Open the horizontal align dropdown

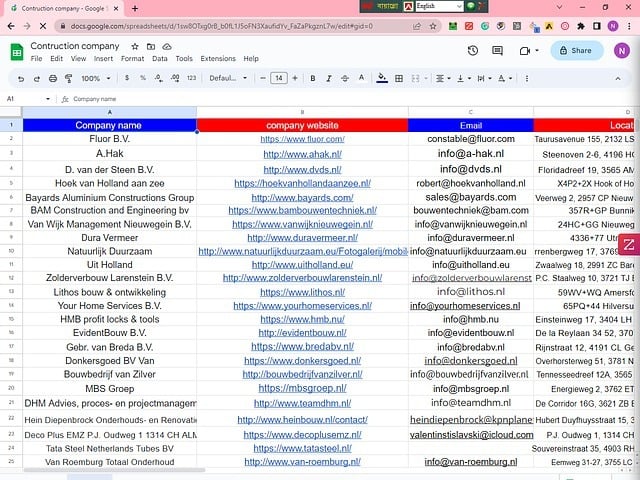[x=443, y=78]
